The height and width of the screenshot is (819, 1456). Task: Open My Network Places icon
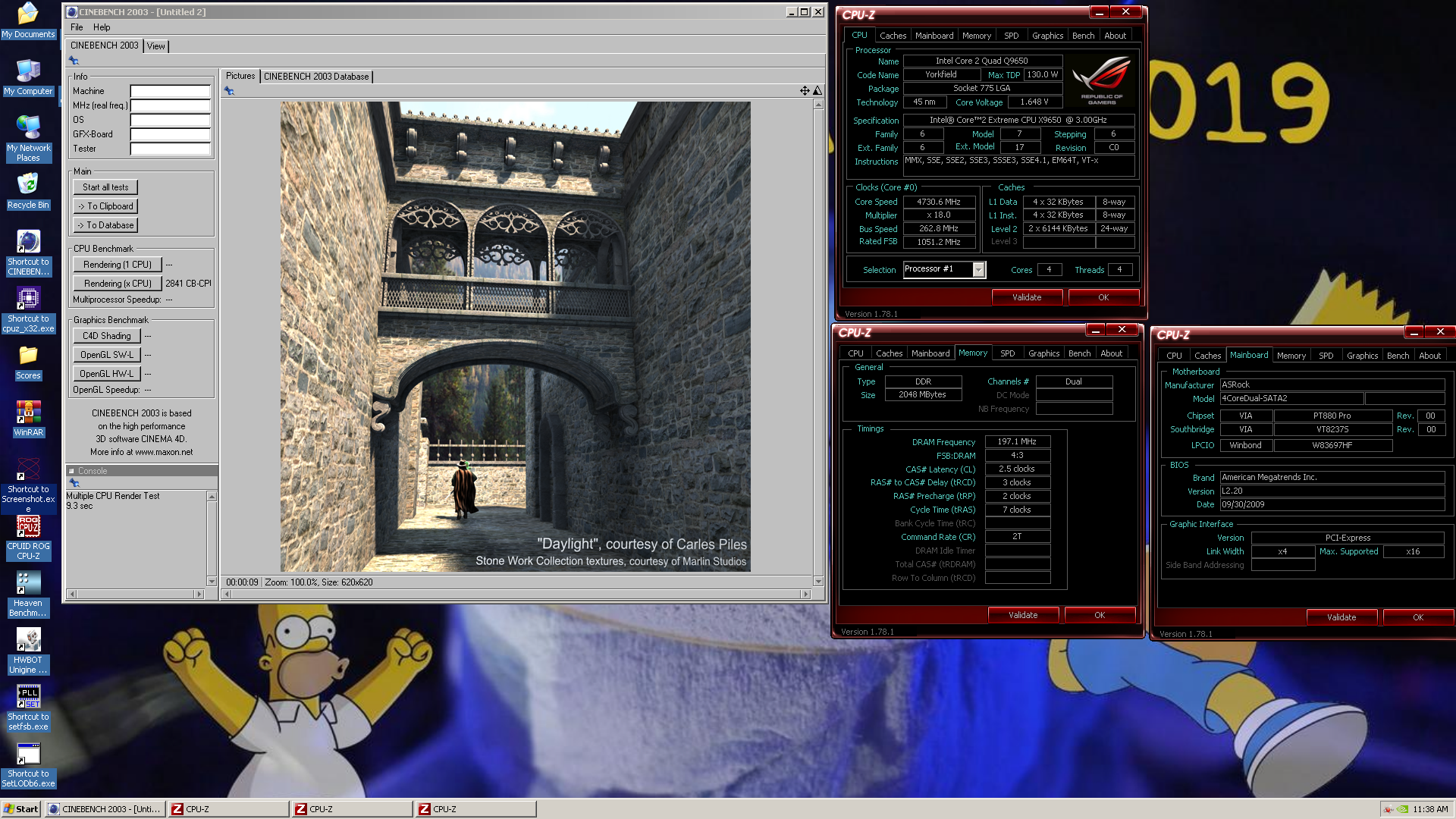28,139
